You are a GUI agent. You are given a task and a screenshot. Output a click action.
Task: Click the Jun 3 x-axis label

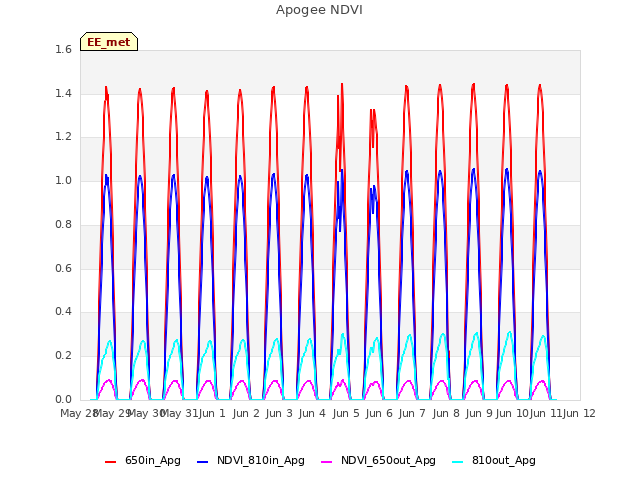pyautogui.click(x=279, y=413)
